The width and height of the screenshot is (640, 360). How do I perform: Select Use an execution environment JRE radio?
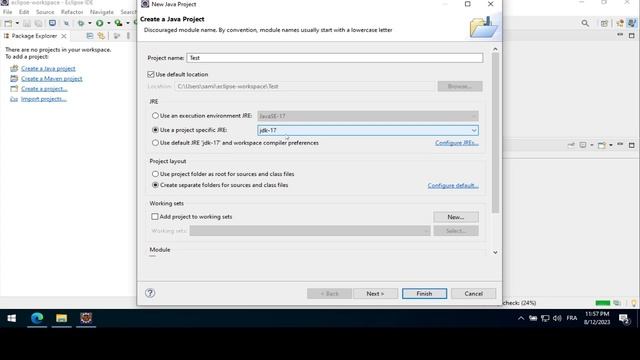point(155,116)
